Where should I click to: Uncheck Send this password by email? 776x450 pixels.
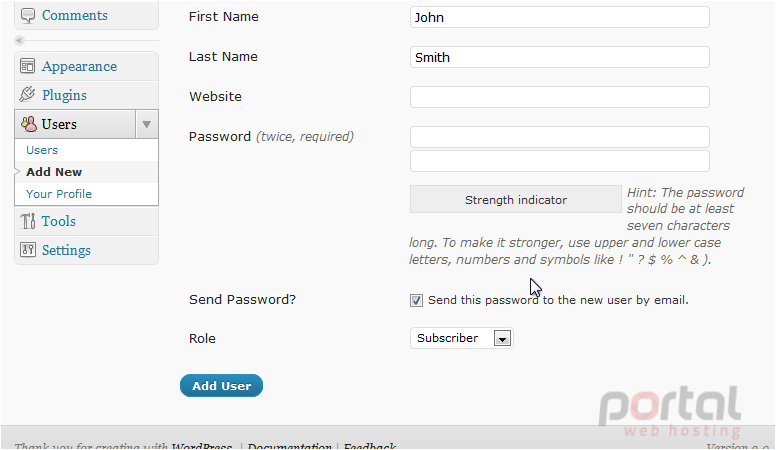(x=416, y=300)
